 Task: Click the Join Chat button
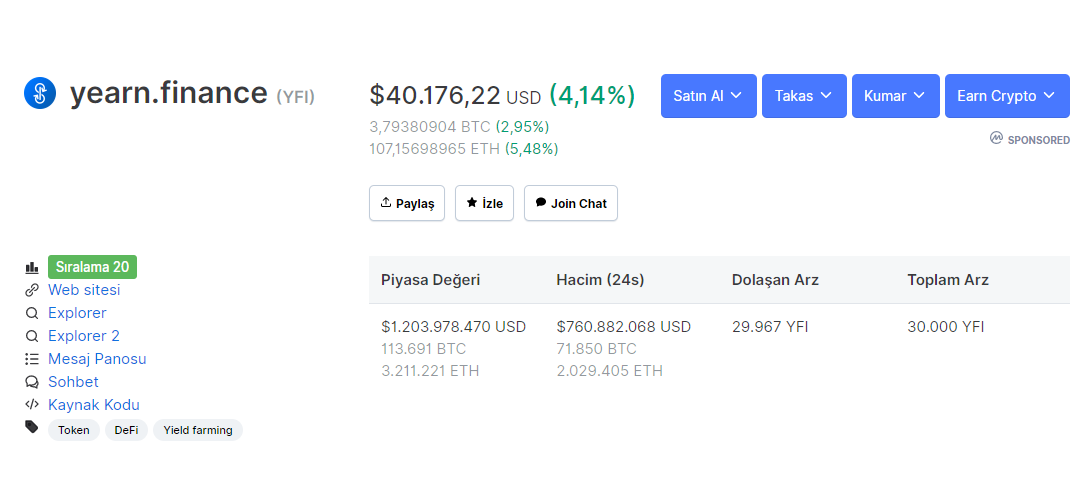(571, 203)
